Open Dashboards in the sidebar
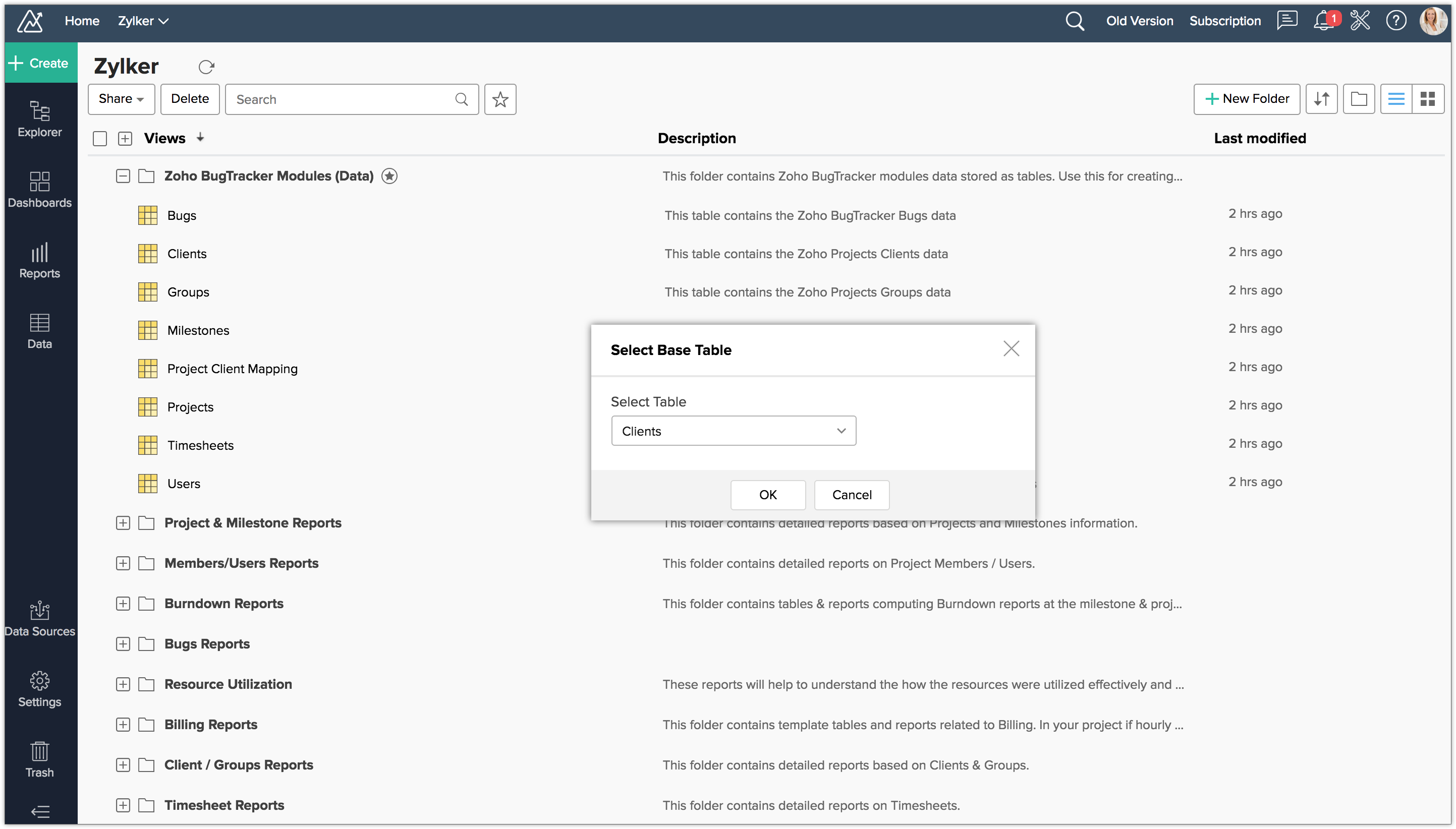The image size is (1456, 829). 39,190
